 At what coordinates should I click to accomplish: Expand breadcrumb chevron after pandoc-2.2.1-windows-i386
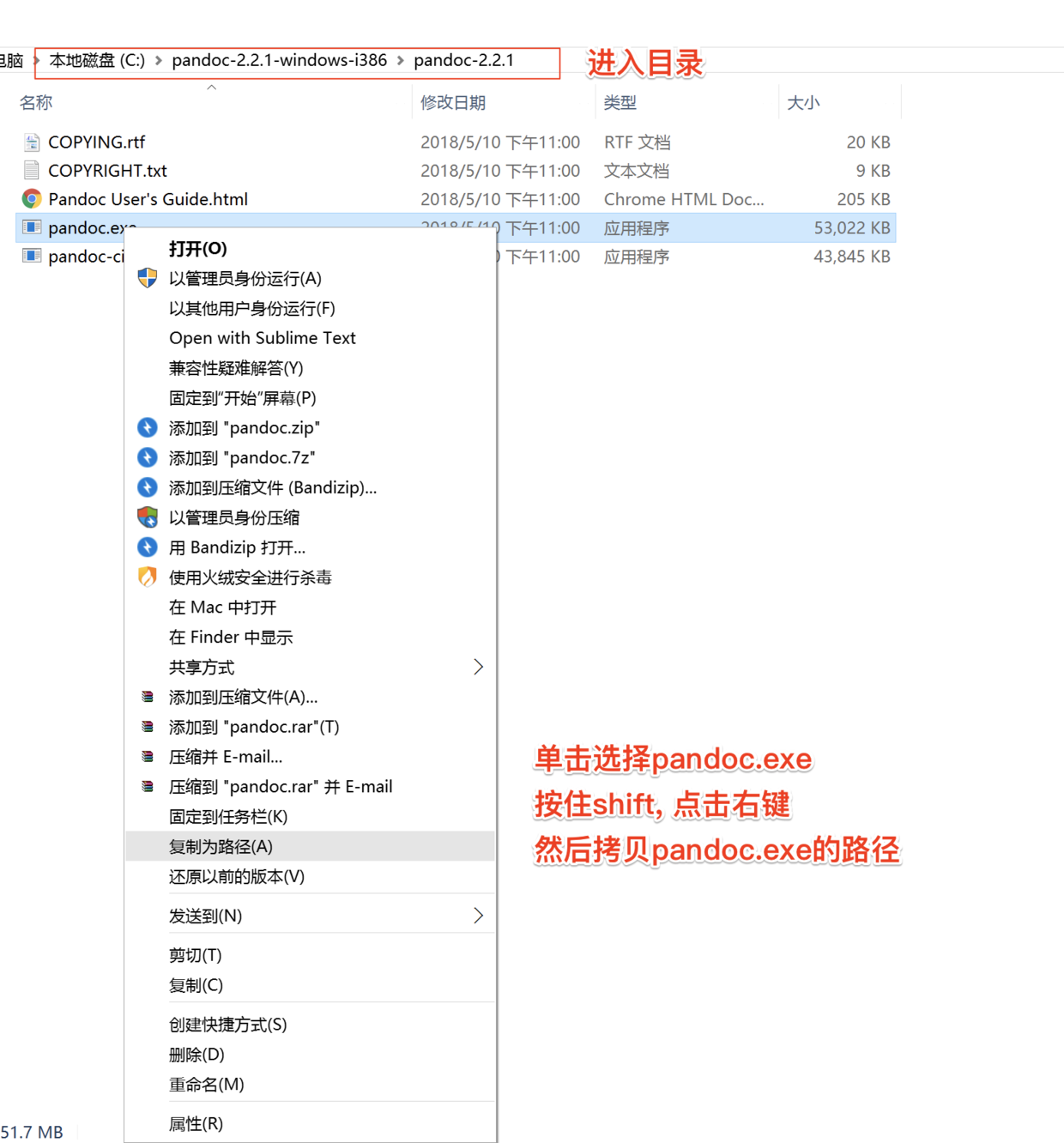tap(400, 61)
